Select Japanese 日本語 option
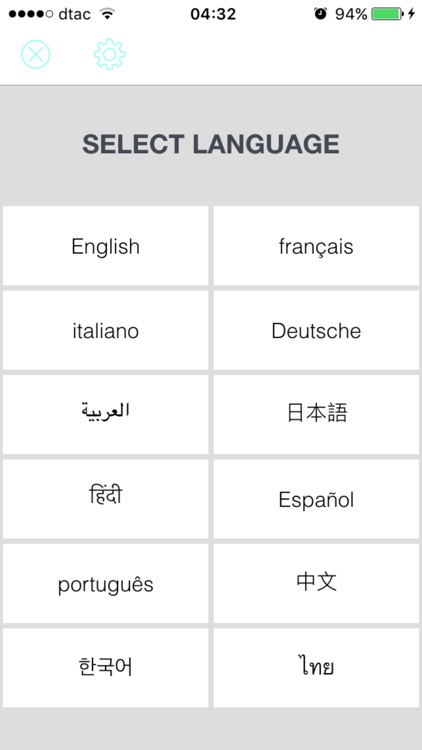 (x=316, y=414)
